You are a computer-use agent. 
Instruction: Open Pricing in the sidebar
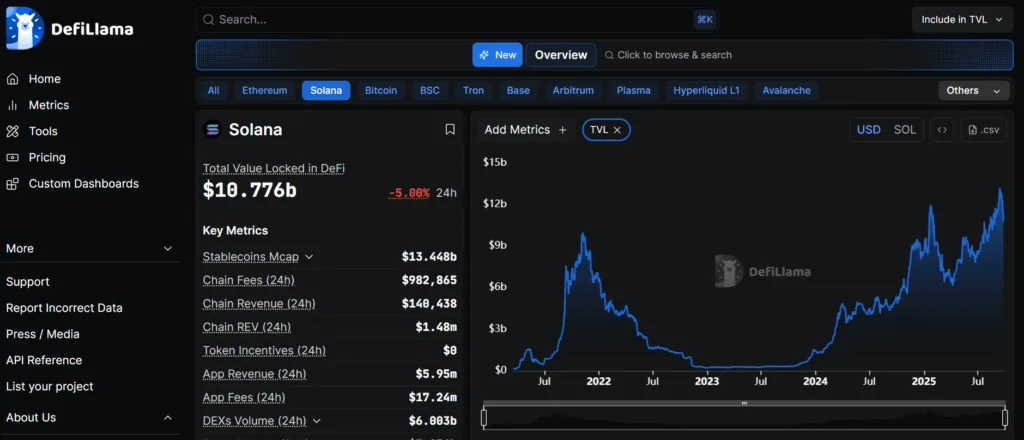pyautogui.click(x=47, y=157)
